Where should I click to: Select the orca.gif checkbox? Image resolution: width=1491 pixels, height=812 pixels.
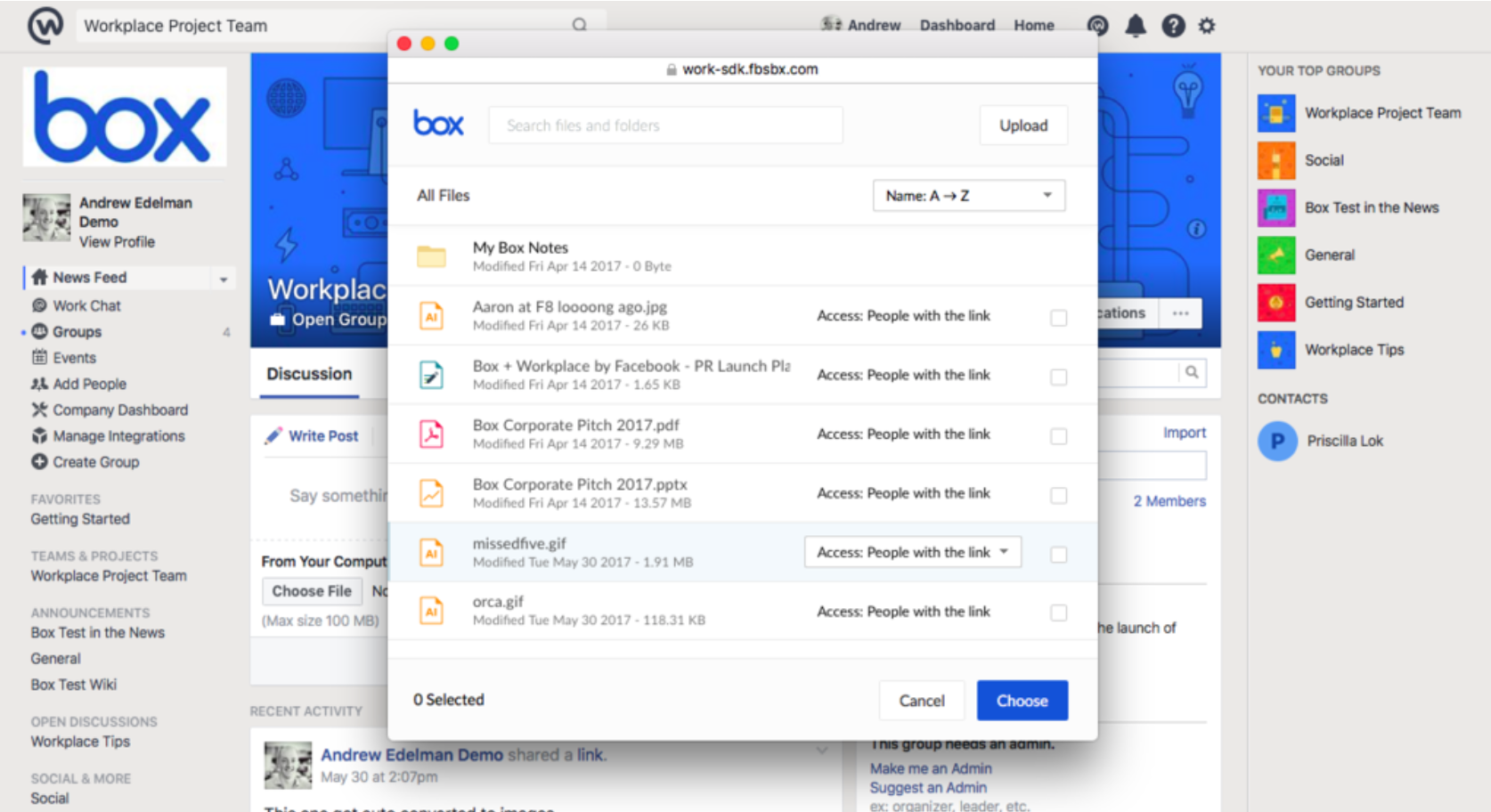[x=1058, y=613]
